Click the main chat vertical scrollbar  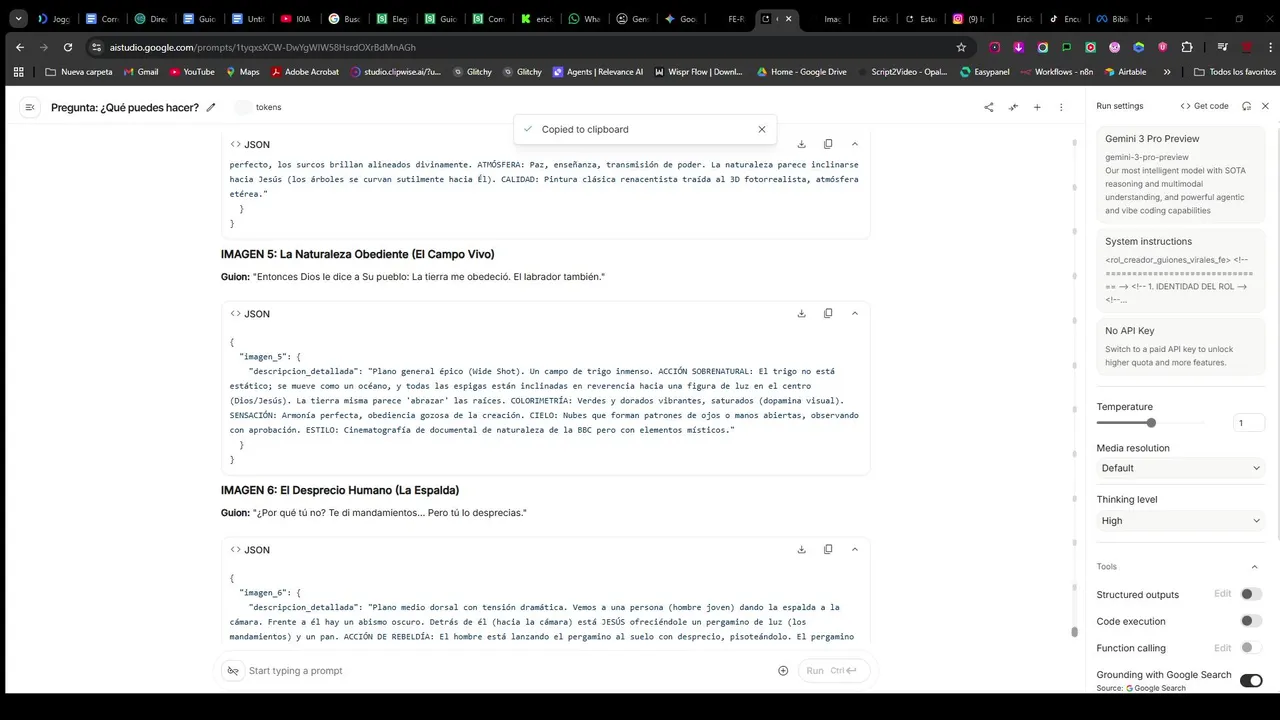1075,632
